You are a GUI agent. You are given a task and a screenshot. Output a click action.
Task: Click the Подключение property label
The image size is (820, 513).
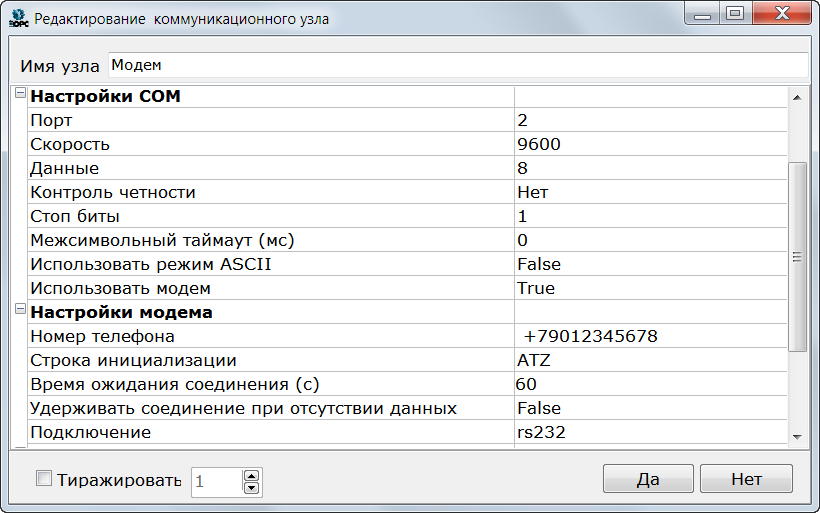91,432
